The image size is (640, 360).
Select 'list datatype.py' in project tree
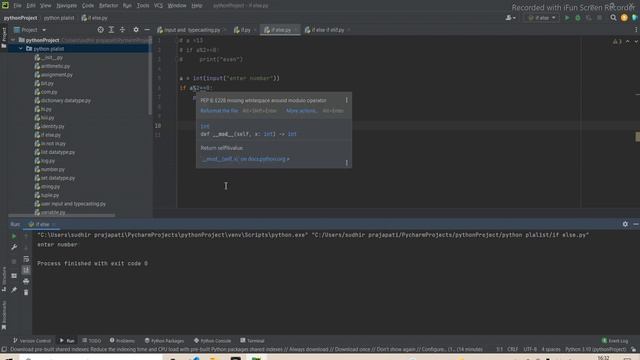[x=55, y=152]
